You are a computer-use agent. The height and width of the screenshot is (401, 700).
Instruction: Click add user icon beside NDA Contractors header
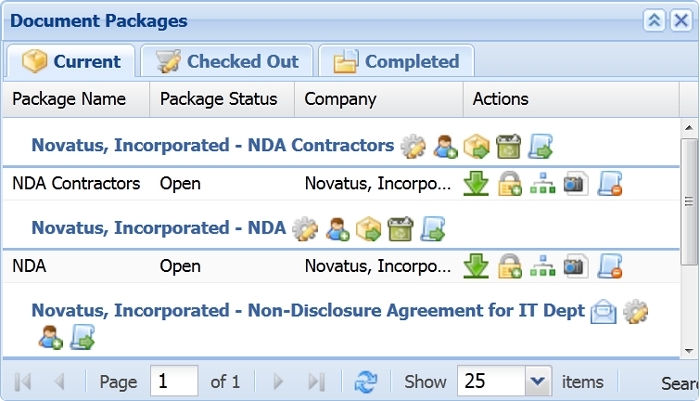[445, 146]
